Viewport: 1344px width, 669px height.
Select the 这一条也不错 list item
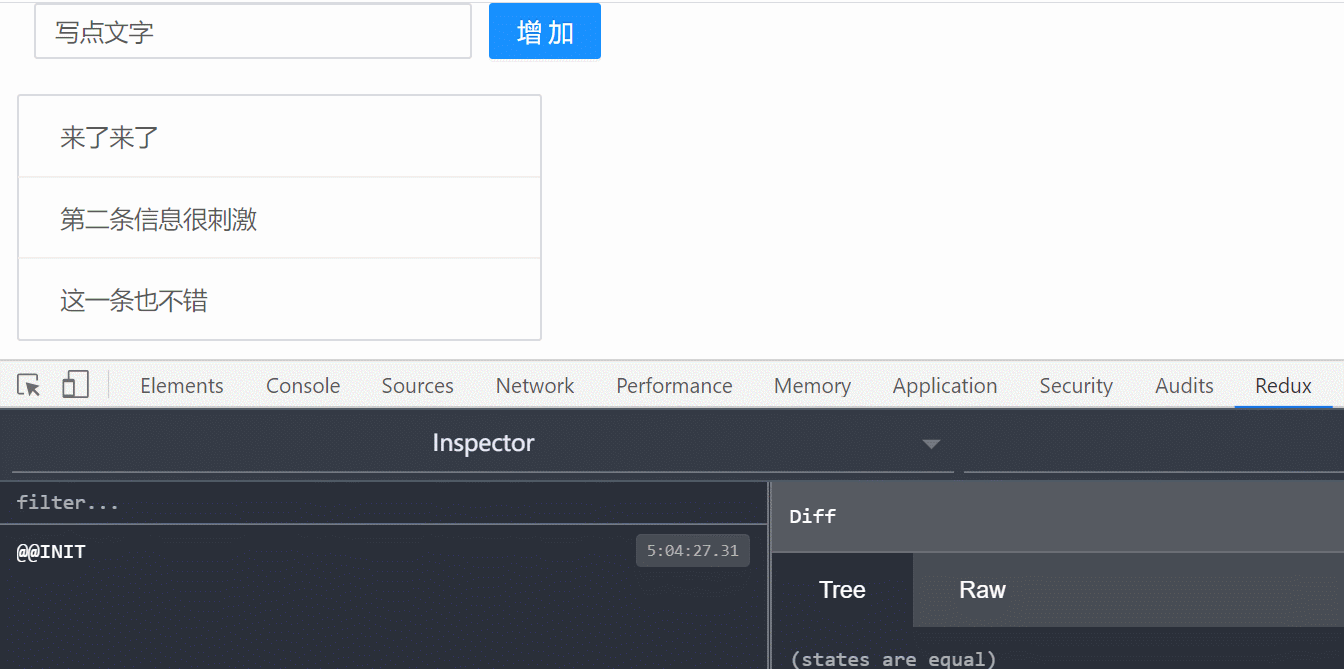click(279, 300)
